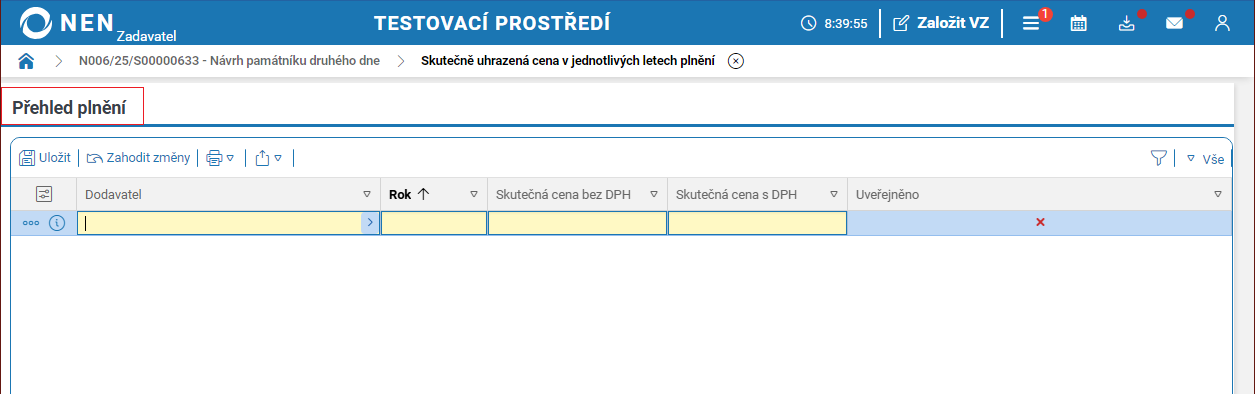The height and width of the screenshot is (394, 1255).
Task: Toggle the Uveřejněno red X in row
Action: [x=1040, y=222]
